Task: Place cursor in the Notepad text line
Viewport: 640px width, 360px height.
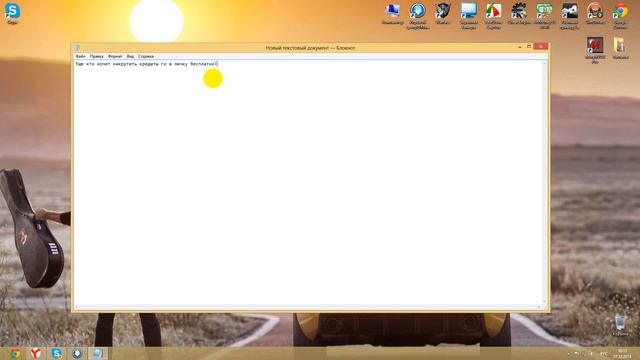Action: pyautogui.click(x=146, y=64)
